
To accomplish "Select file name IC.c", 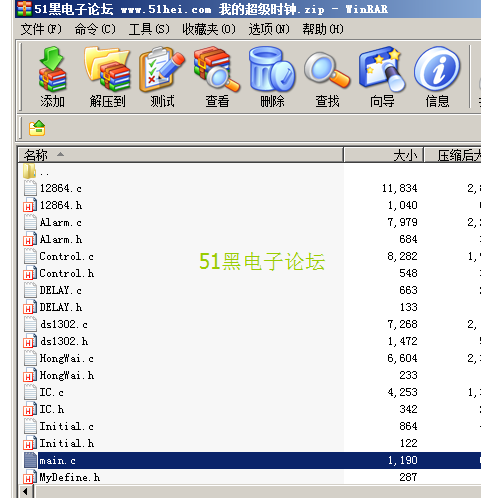I will coord(51,392).
